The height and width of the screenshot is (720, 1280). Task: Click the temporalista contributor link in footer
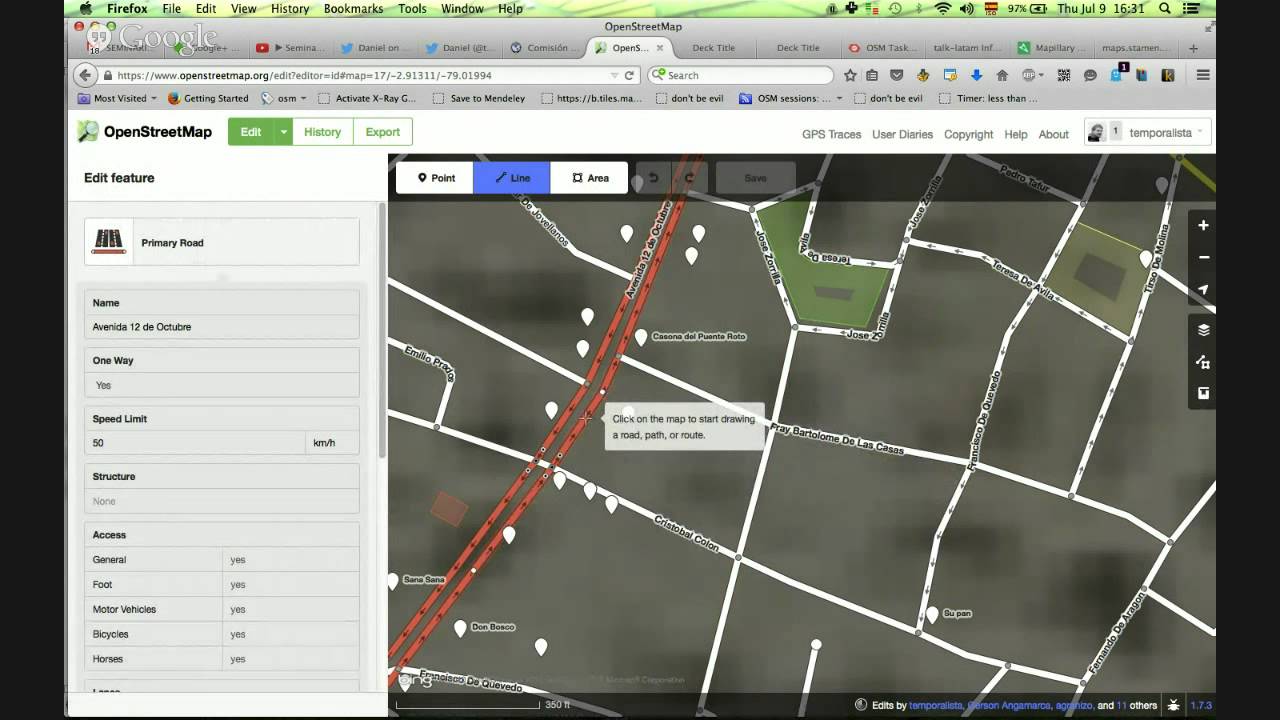pyautogui.click(x=935, y=705)
